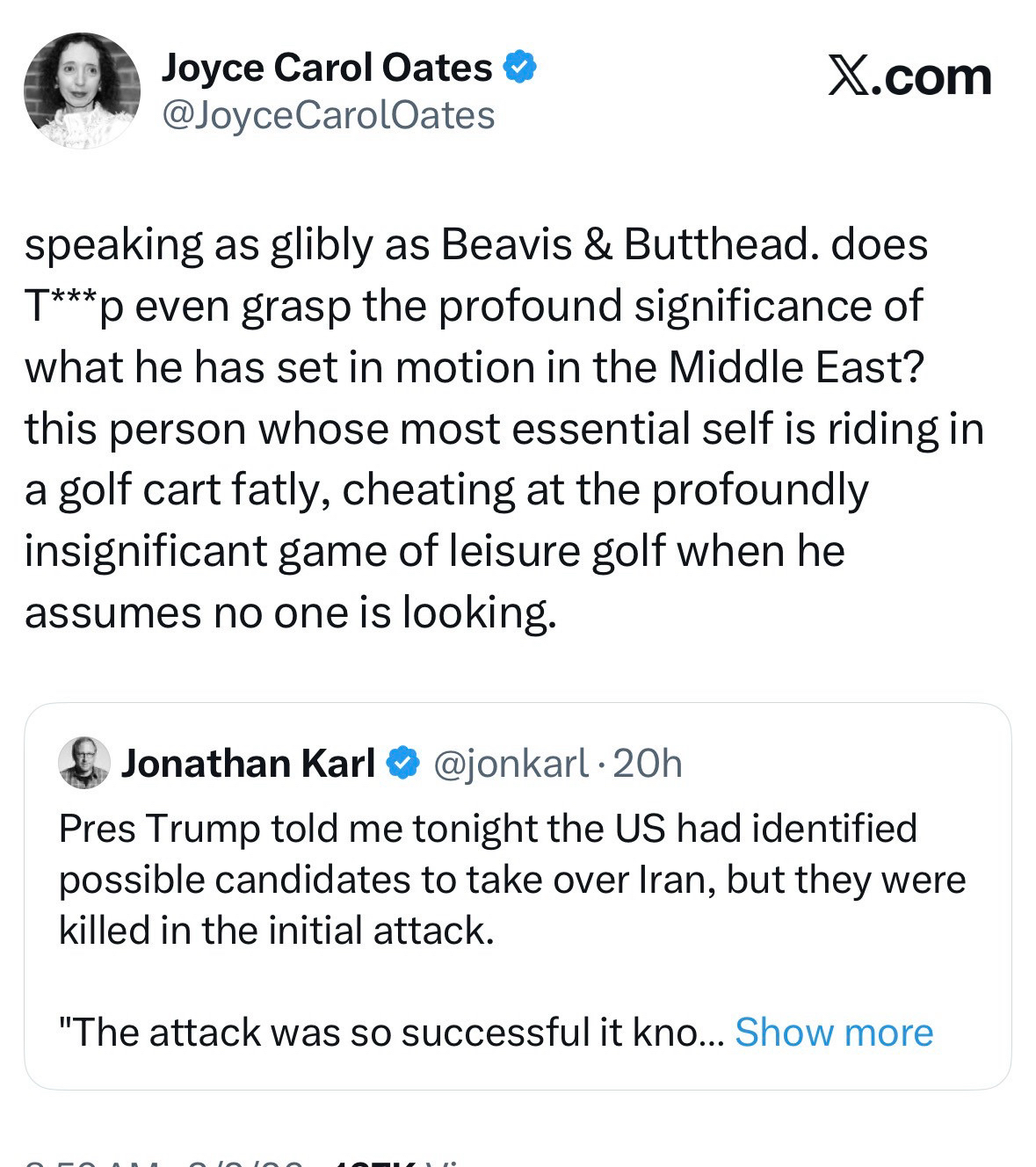
Task: Open Joyce Carol Oates's profile picture
Action: point(82,91)
